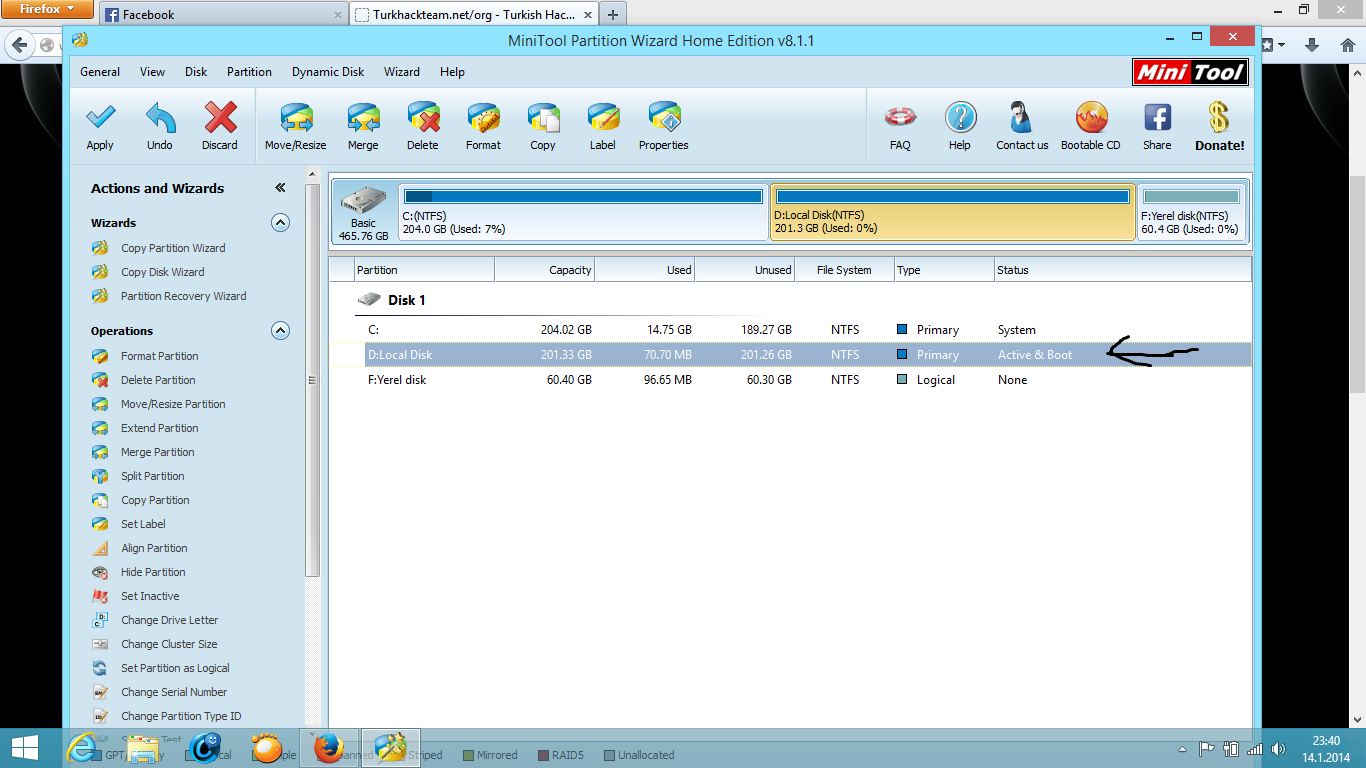Open the Help menu in the menu bar

point(452,72)
